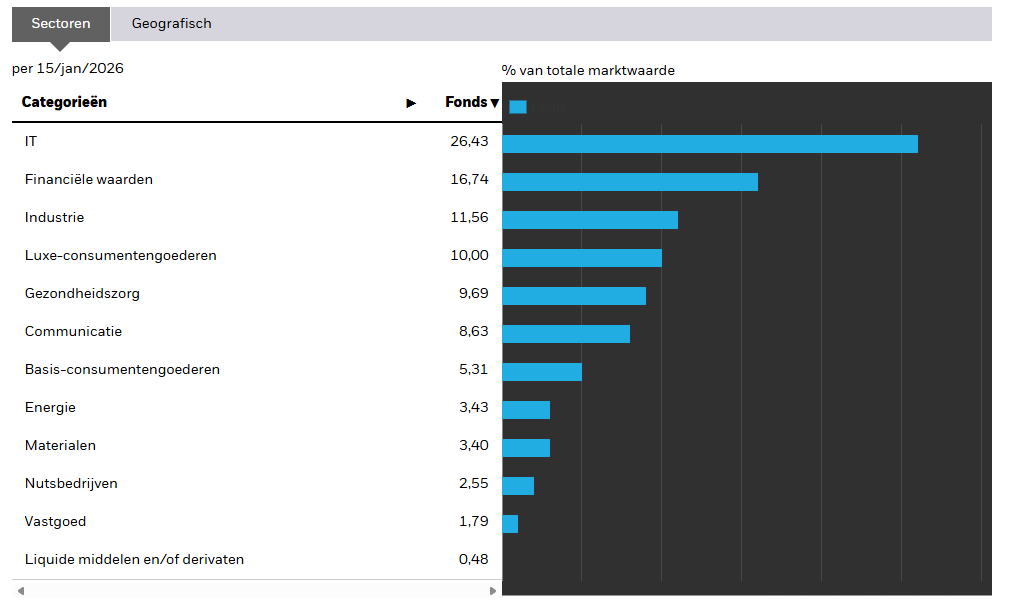Click the Industrie bar in the chart
This screenshot has height=600, width=1015.
589,220
